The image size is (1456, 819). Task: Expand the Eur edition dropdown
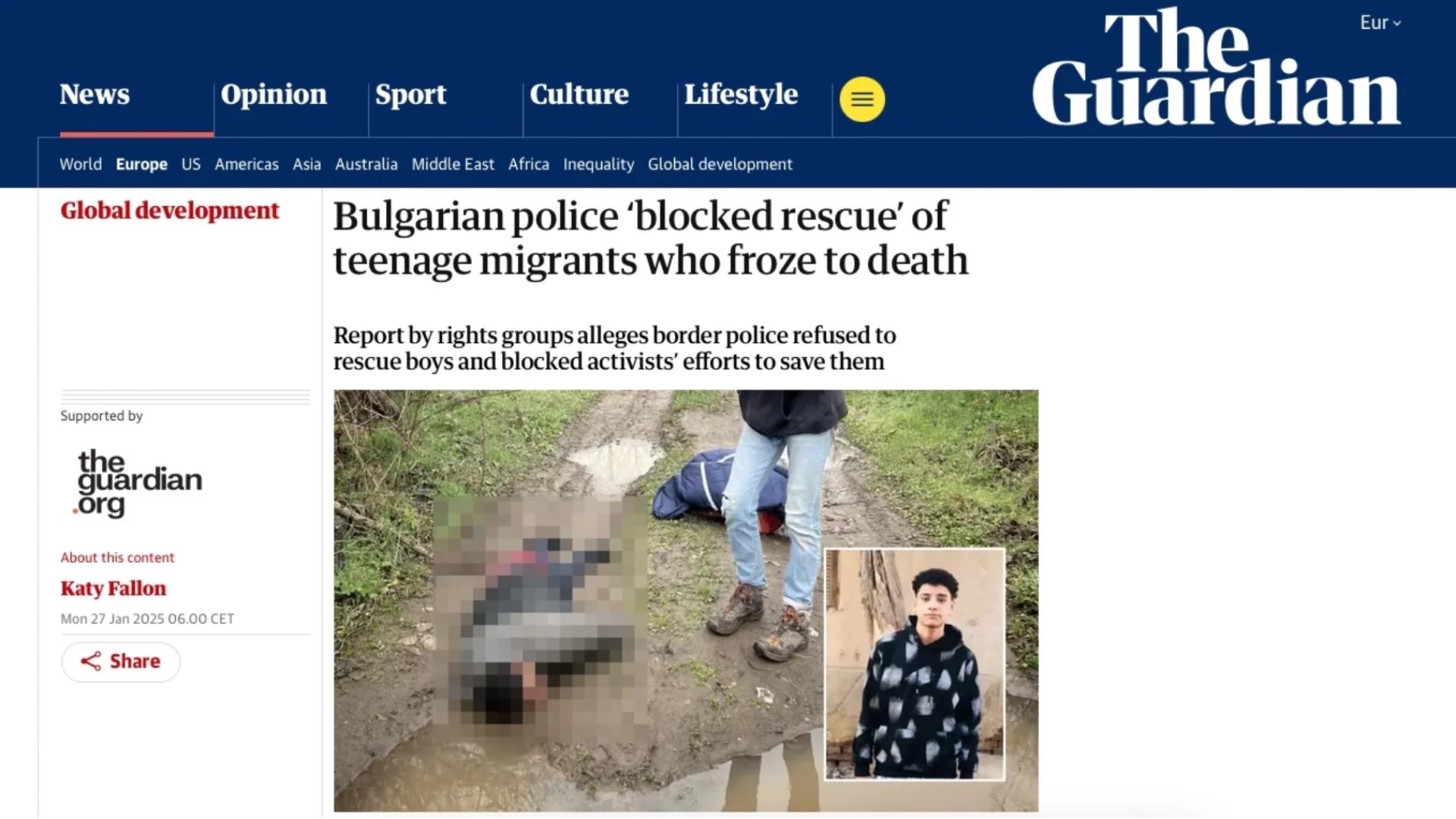pos(1380,23)
